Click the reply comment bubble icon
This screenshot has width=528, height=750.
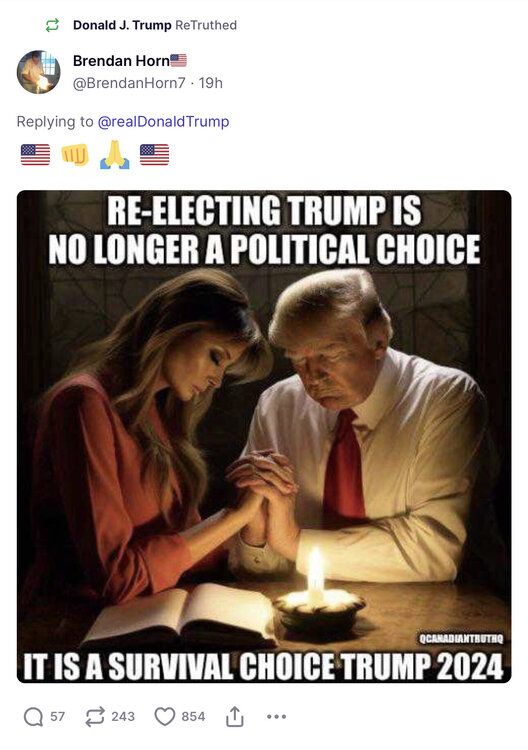click(33, 717)
